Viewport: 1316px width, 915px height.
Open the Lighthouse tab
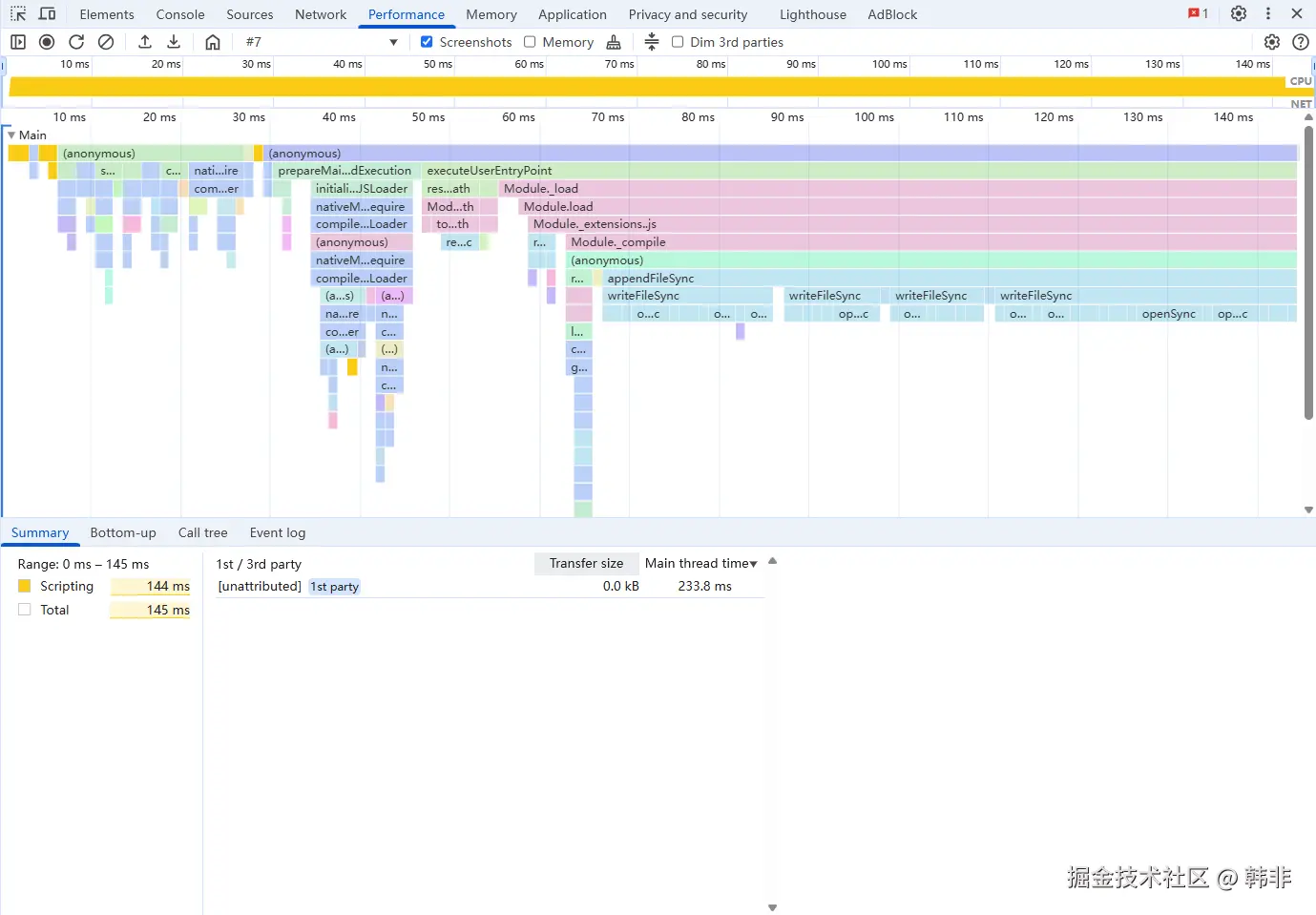pos(813,14)
